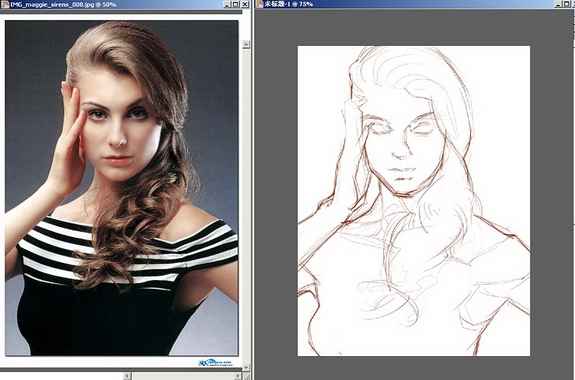Click the gray pasteboard above the sketch canvas

point(414,28)
